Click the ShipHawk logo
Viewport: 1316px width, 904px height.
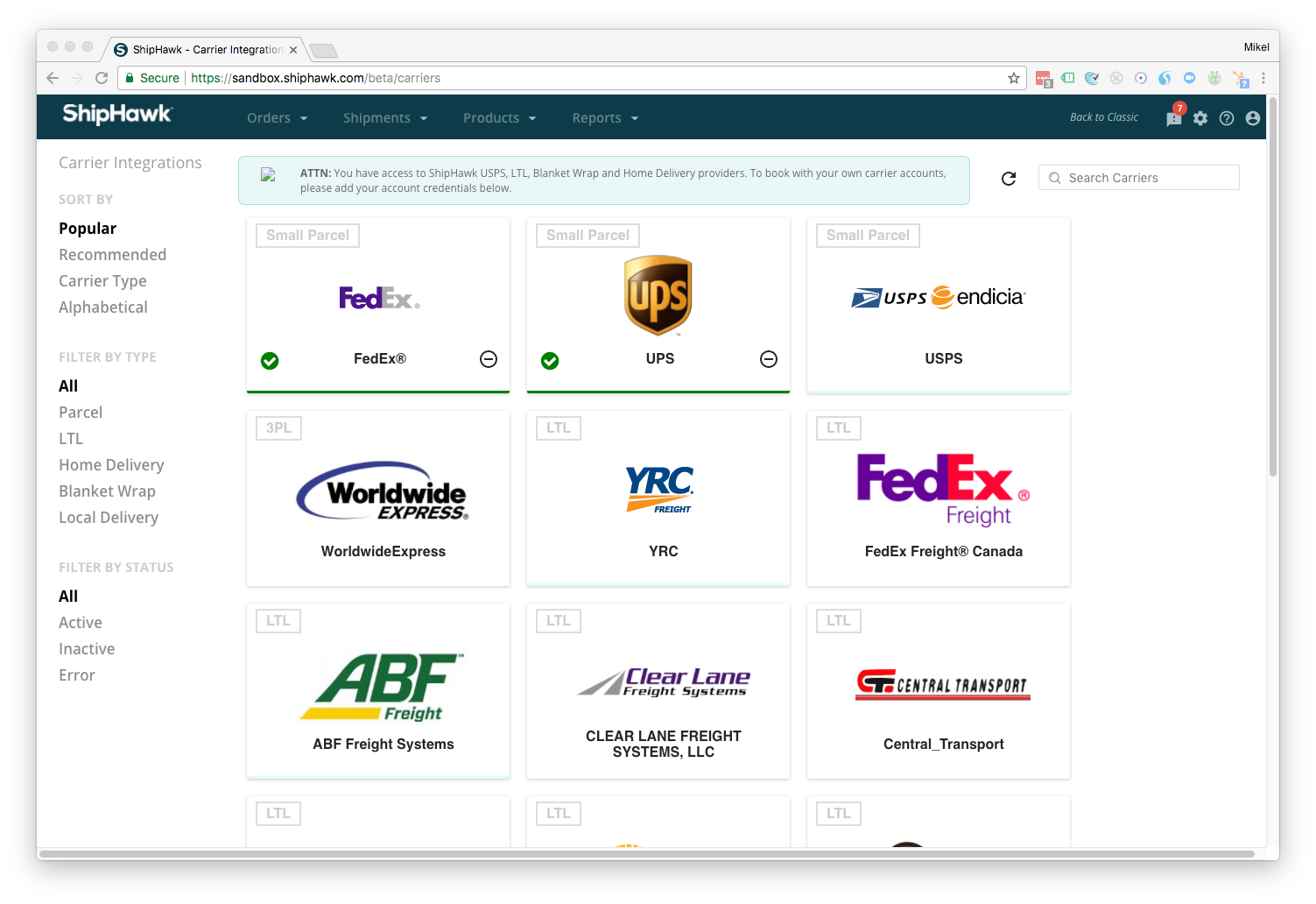[116, 115]
